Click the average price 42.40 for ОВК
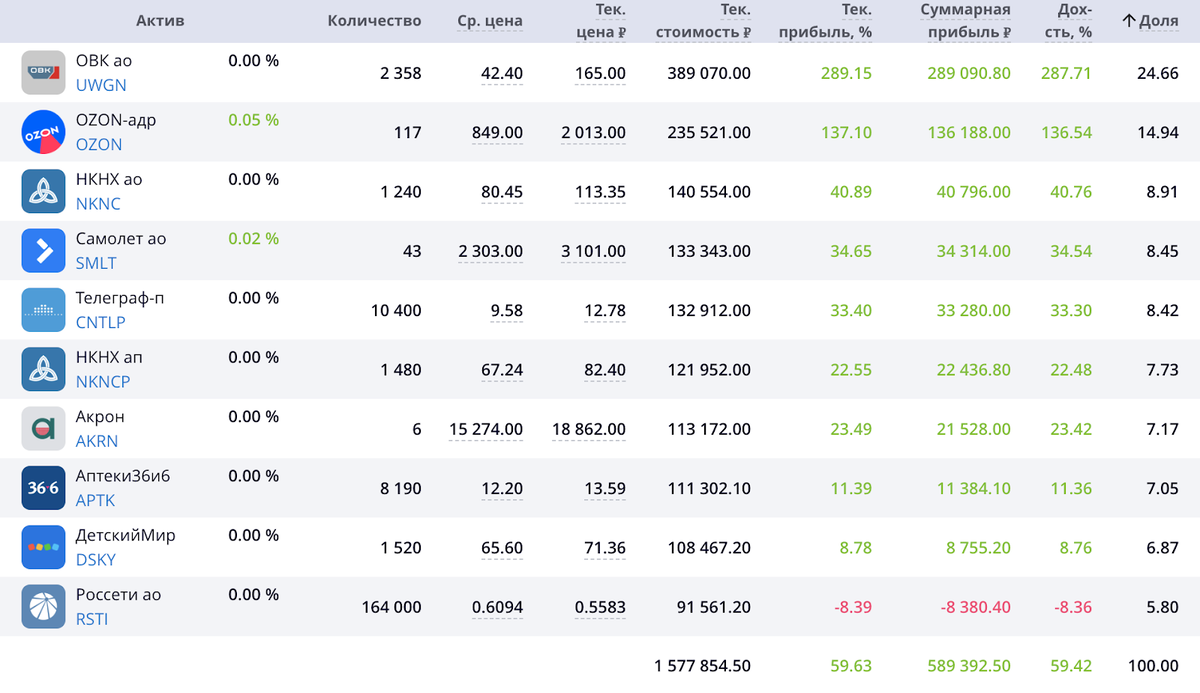1200x693 pixels. pyautogui.click(x=502, y=73)
